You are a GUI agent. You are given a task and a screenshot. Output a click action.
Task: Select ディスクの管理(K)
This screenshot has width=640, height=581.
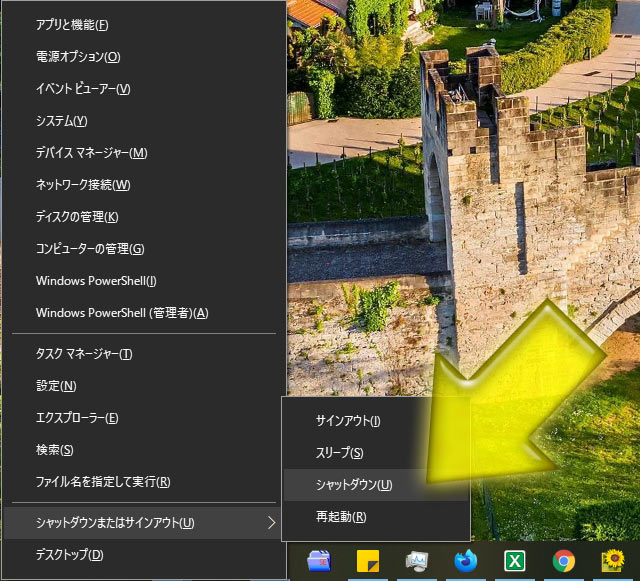[x=144, y=217]
